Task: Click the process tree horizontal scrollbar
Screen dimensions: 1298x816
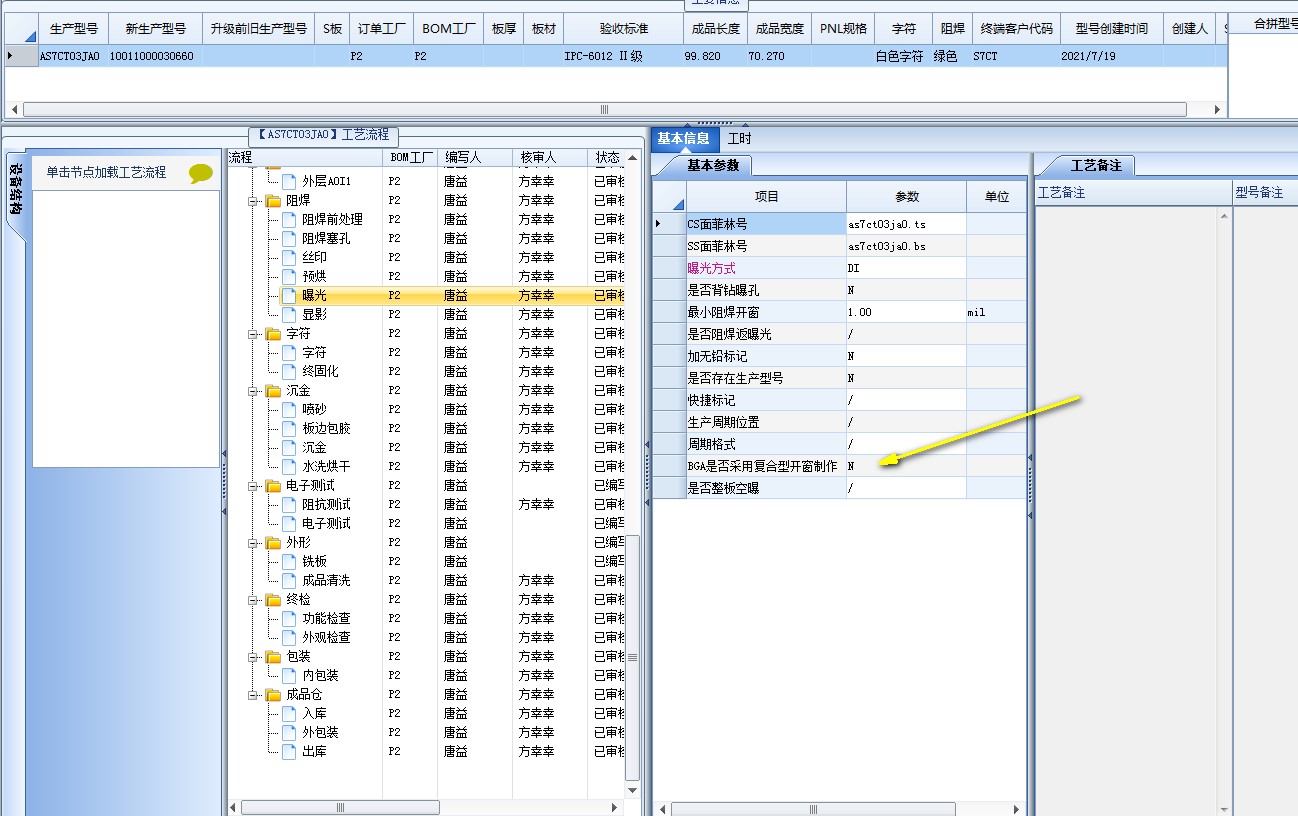Action: (x=340, y=807)
